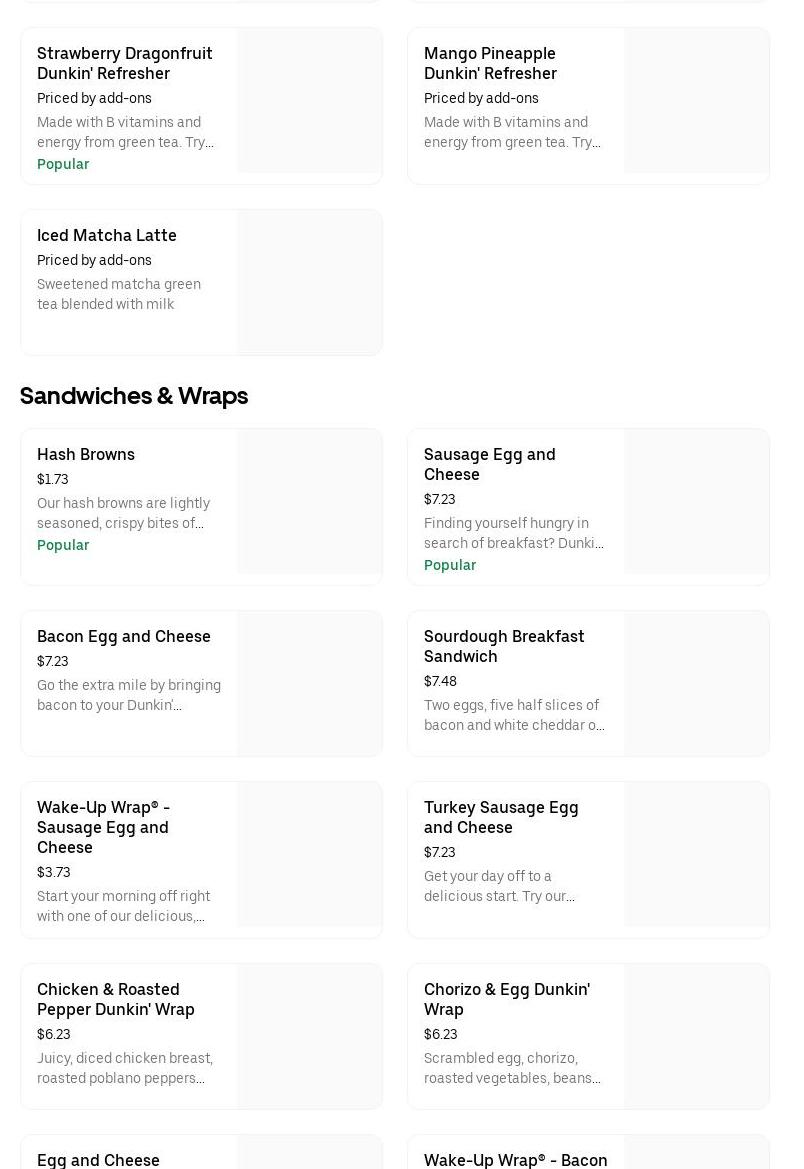
Task: Open the Strawberry Dragonfruit Dunkin' Refresher item
Action: (x=124, y=63)
